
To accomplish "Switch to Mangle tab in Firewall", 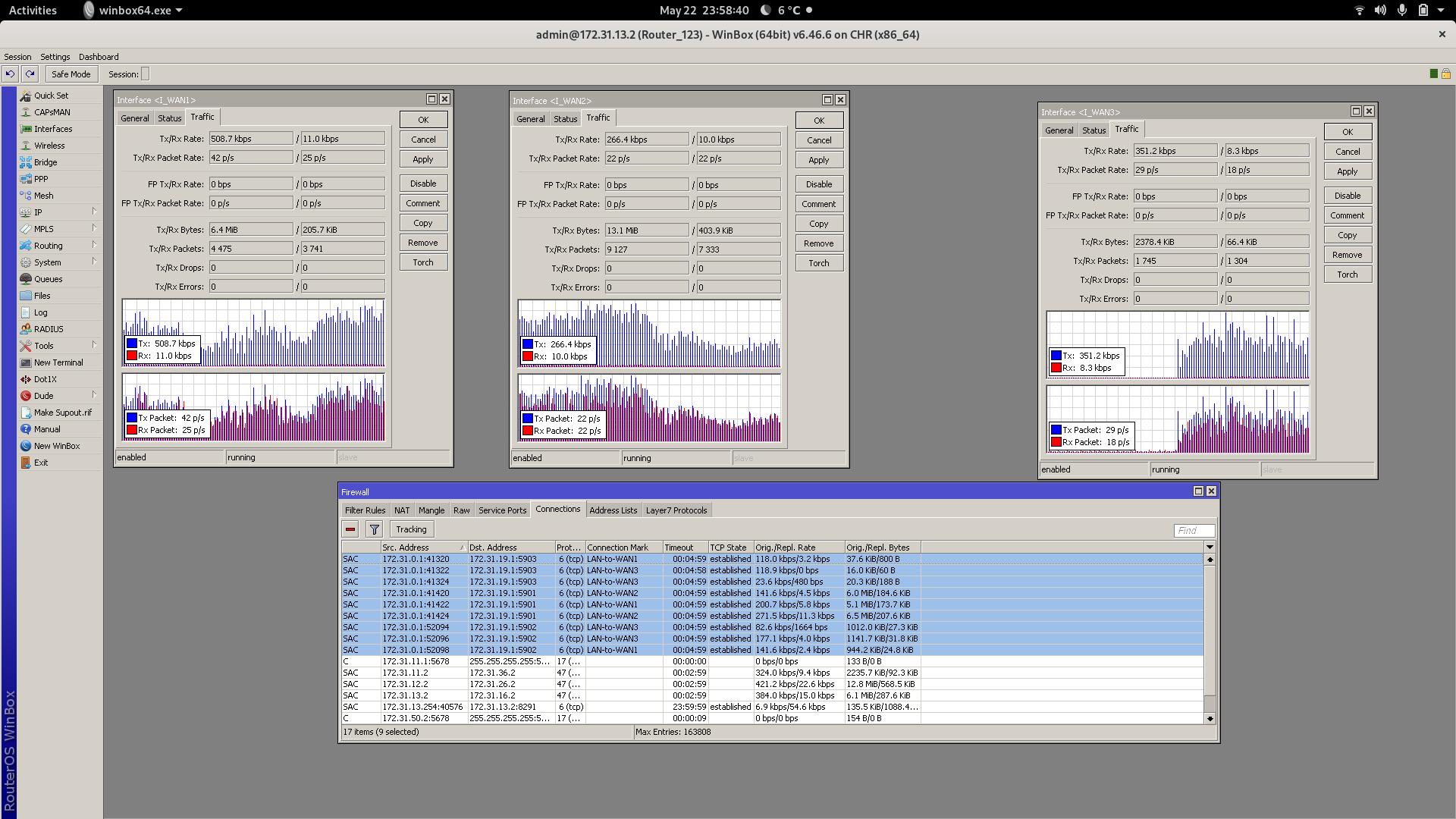I will click(x=431, y=510).
